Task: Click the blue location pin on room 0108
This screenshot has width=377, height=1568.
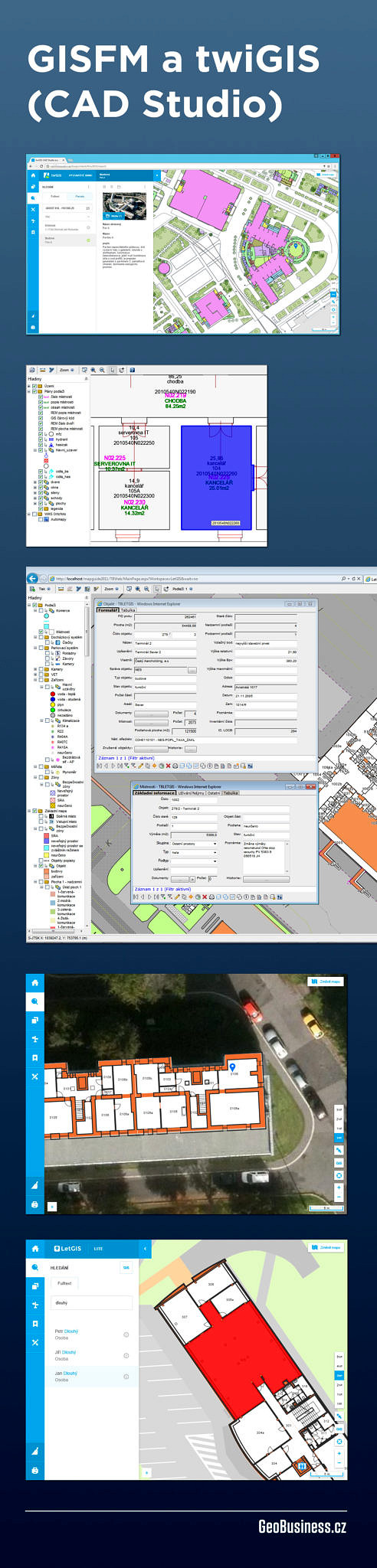Action: coord(233,1067)
